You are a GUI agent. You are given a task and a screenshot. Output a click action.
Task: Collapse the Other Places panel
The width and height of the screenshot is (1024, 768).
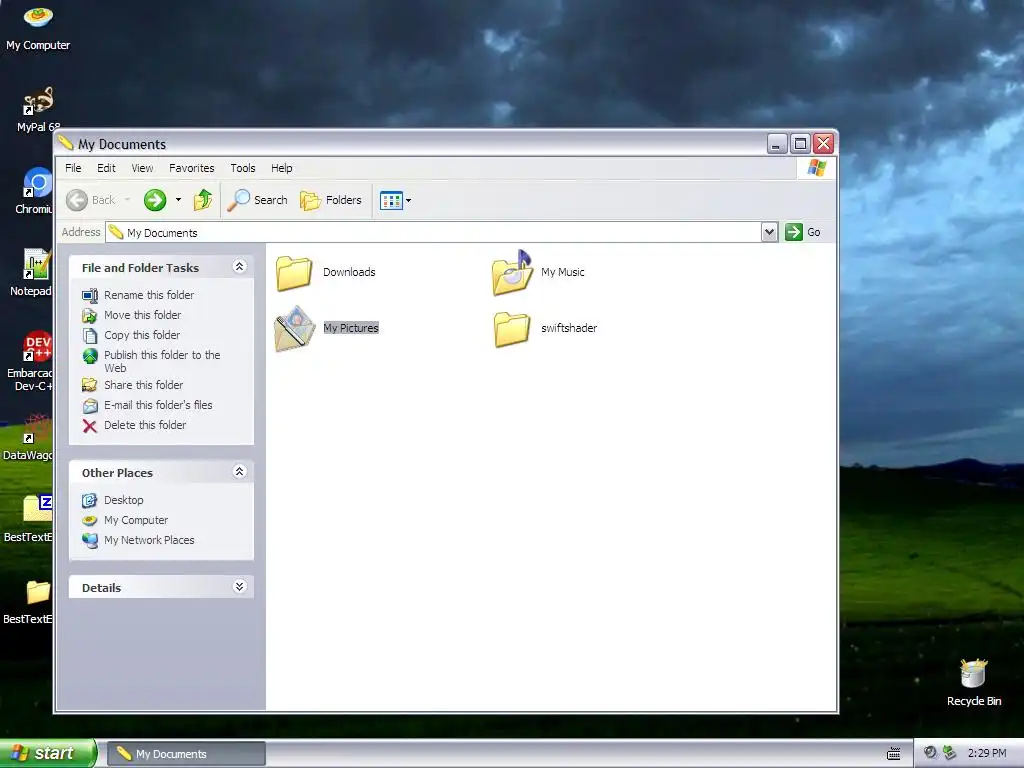(x=240, y=472)
